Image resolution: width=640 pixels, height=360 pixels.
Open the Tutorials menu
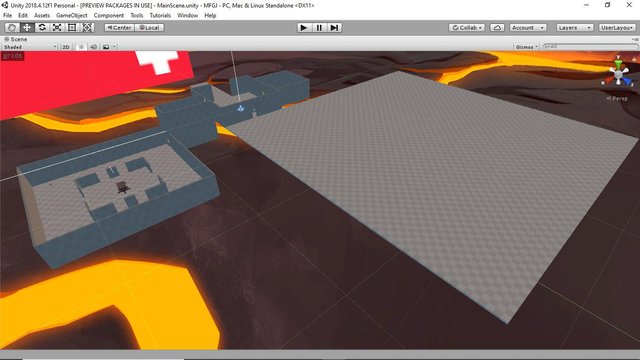pos(160,16)
